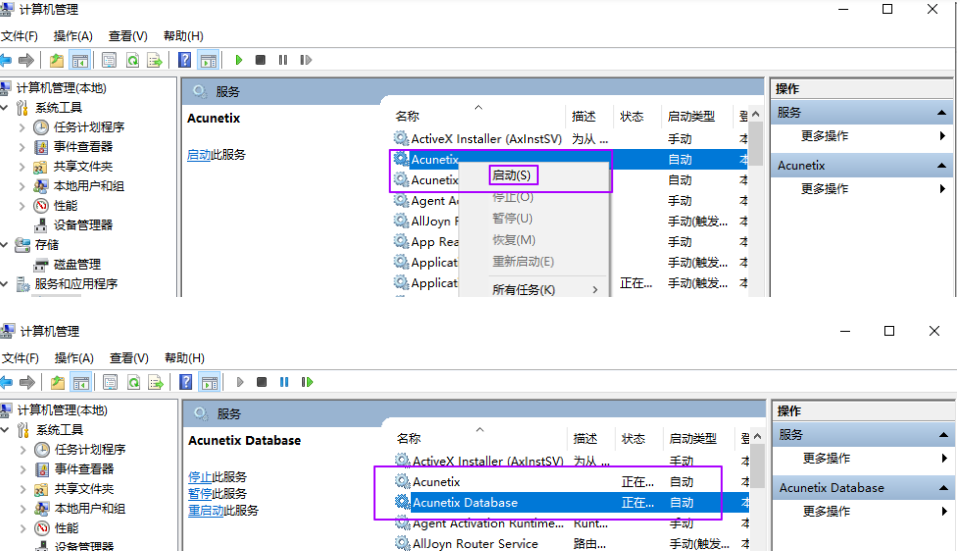The height and width of the screenshot is (560, 960).
Task: Expand 共享文件夹 node in upper window tree
Action: coord(23,166)
